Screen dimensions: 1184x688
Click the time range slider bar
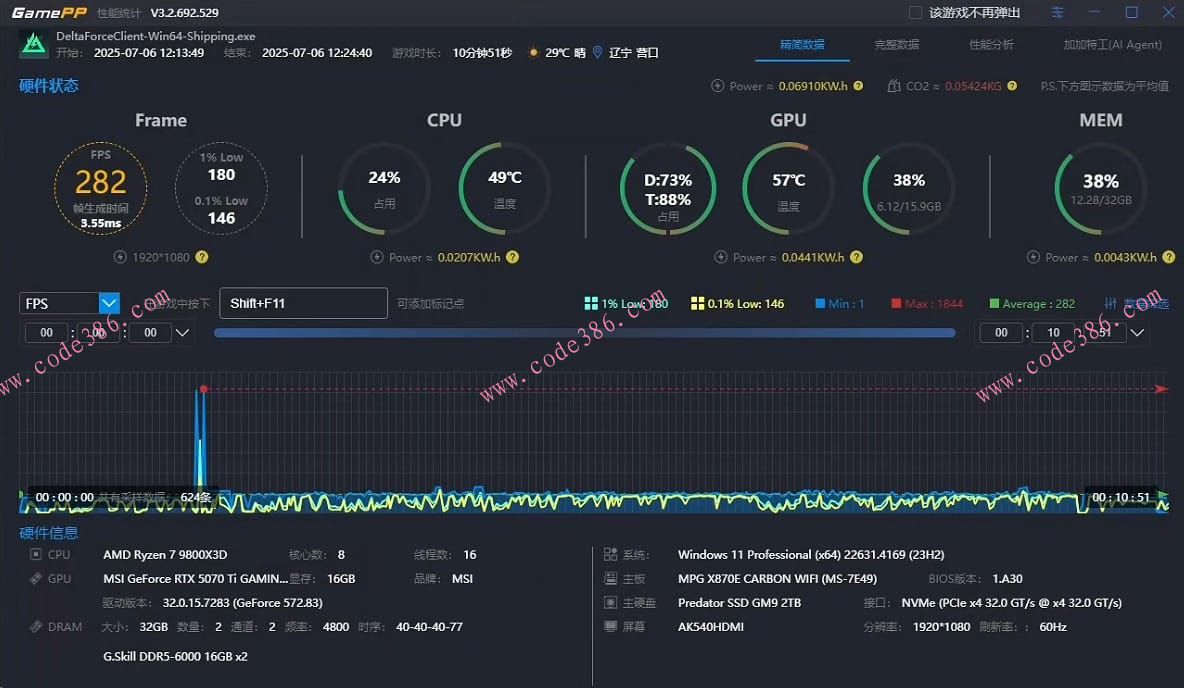pyautogui.click(x=584, y=333)
